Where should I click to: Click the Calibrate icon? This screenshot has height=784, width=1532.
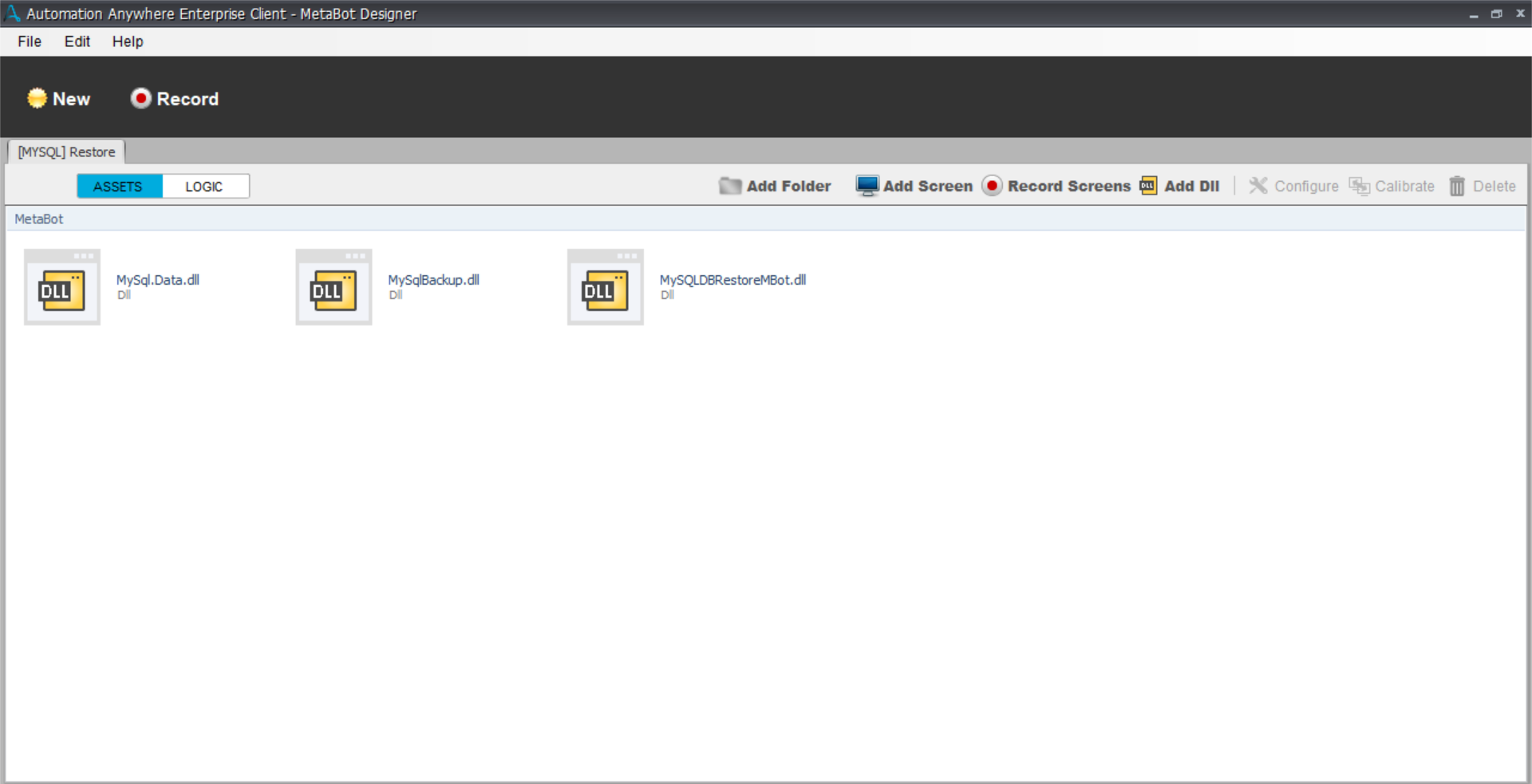(x=1359, y=186)
